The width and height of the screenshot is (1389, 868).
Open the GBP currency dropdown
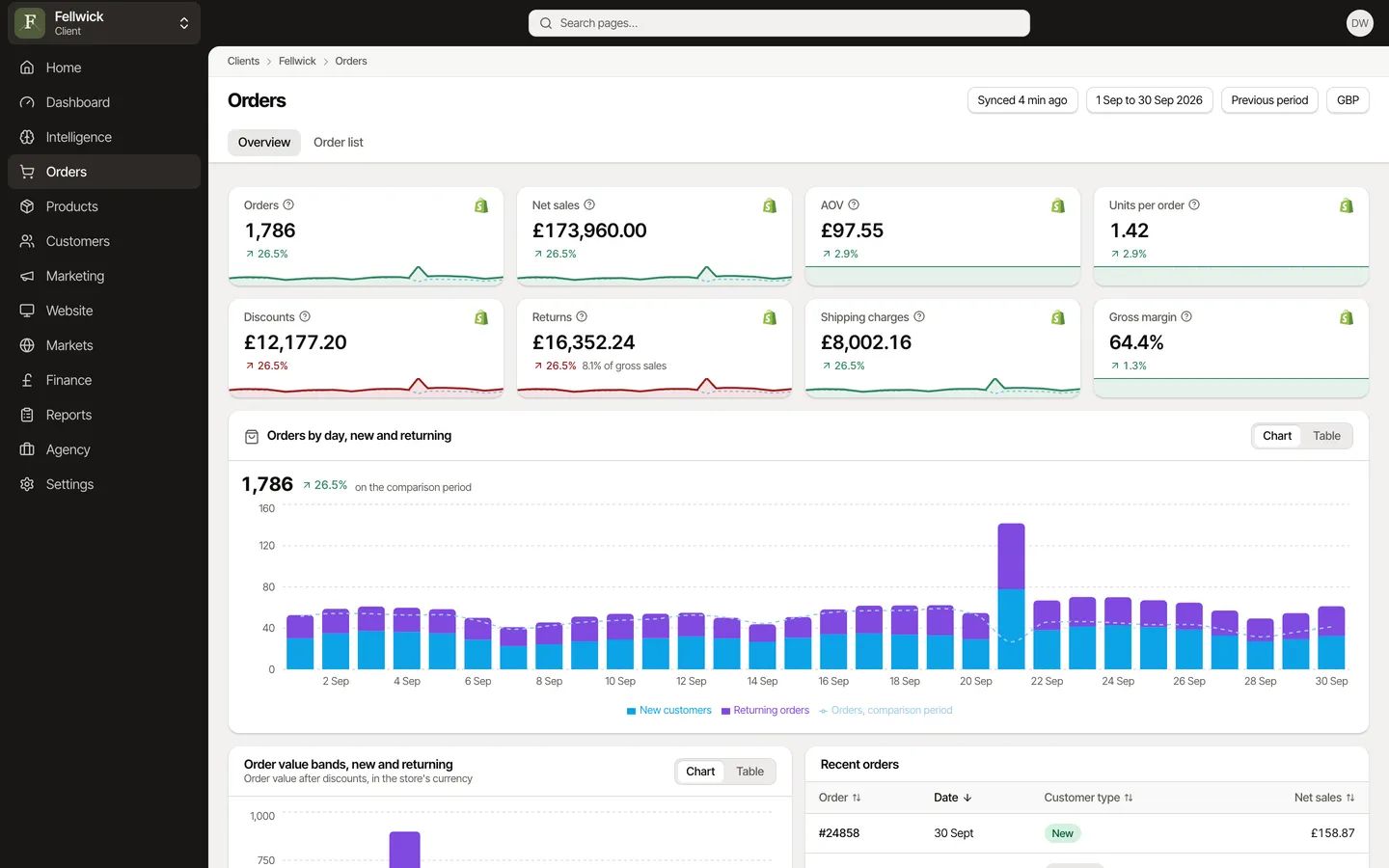[x=1348, y=100]
